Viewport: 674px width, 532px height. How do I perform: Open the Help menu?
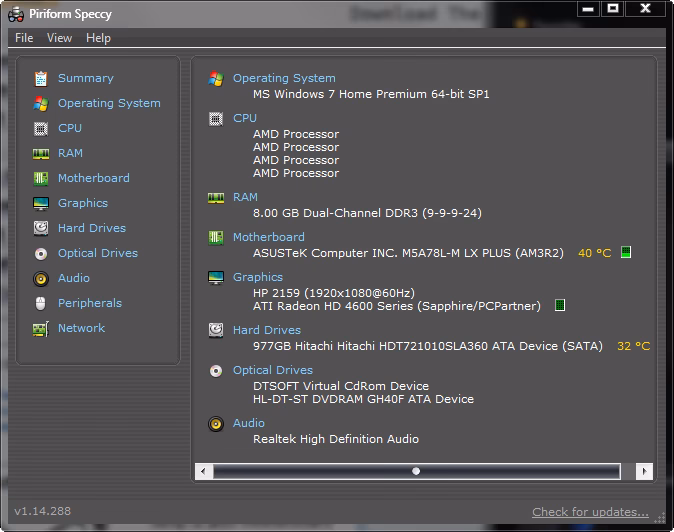pos(98,38)
